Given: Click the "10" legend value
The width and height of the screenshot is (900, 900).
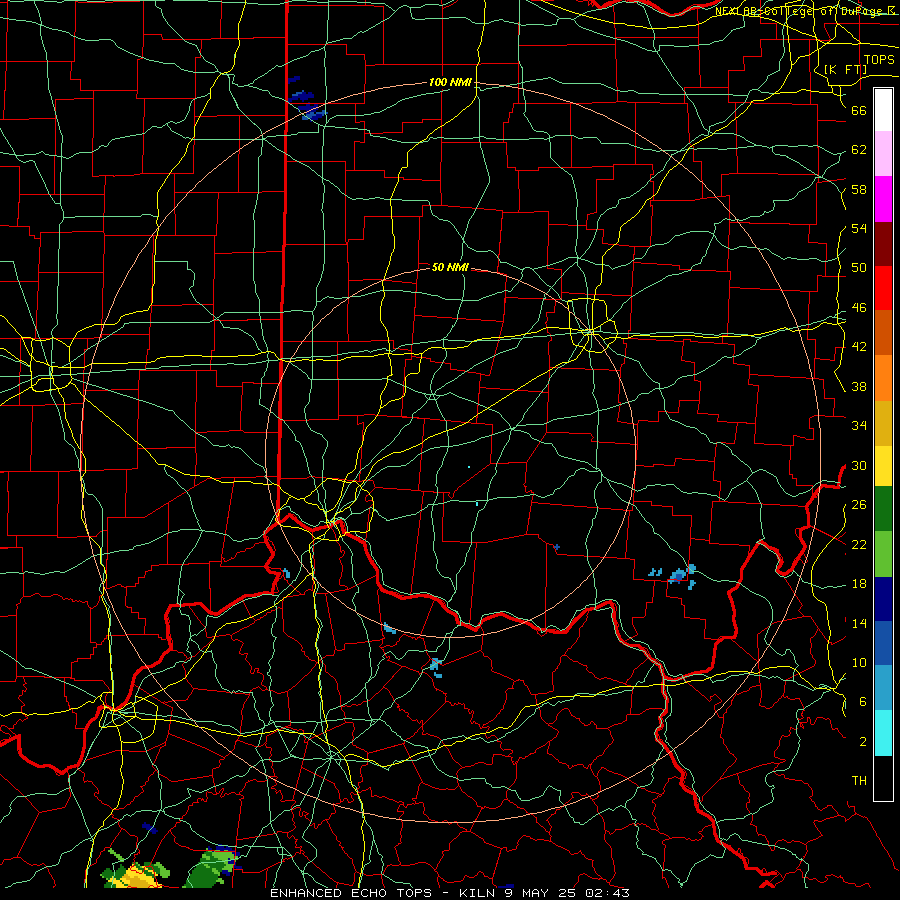Looking at the screenshot, I should (859, 663).
